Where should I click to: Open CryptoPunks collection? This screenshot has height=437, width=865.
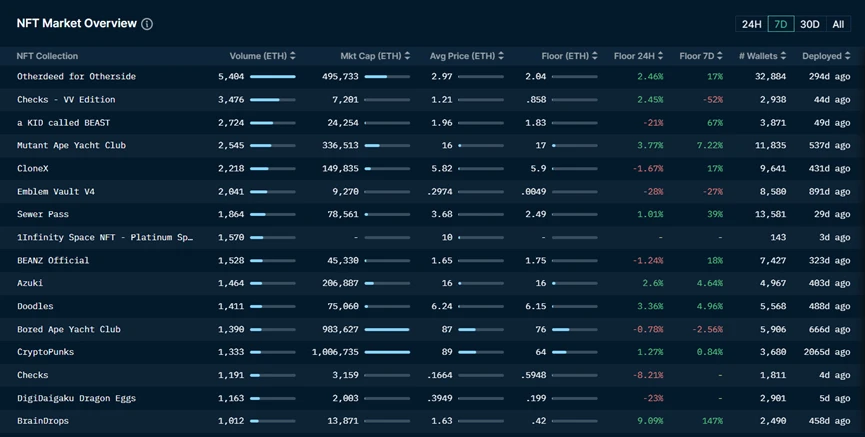coord(45,352)
